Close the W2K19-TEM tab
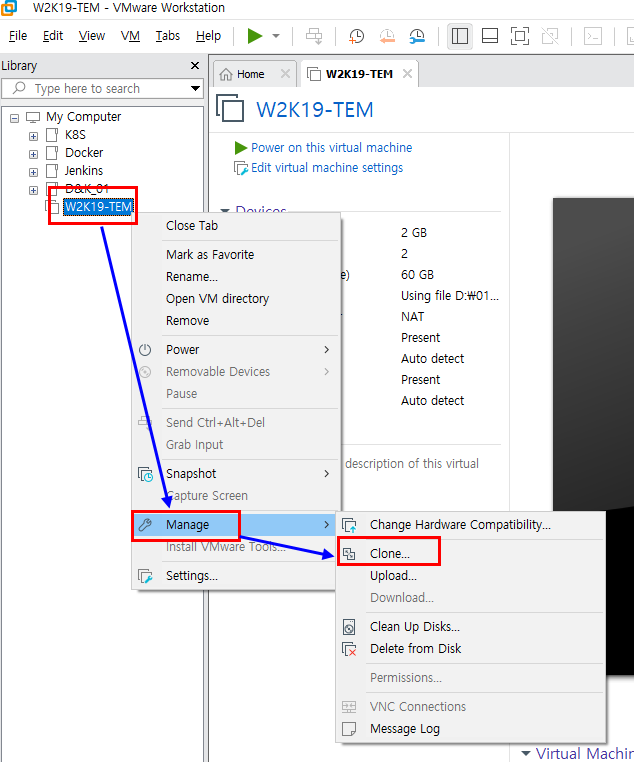This screenshot has width=634, height=762. click(407, 74)
